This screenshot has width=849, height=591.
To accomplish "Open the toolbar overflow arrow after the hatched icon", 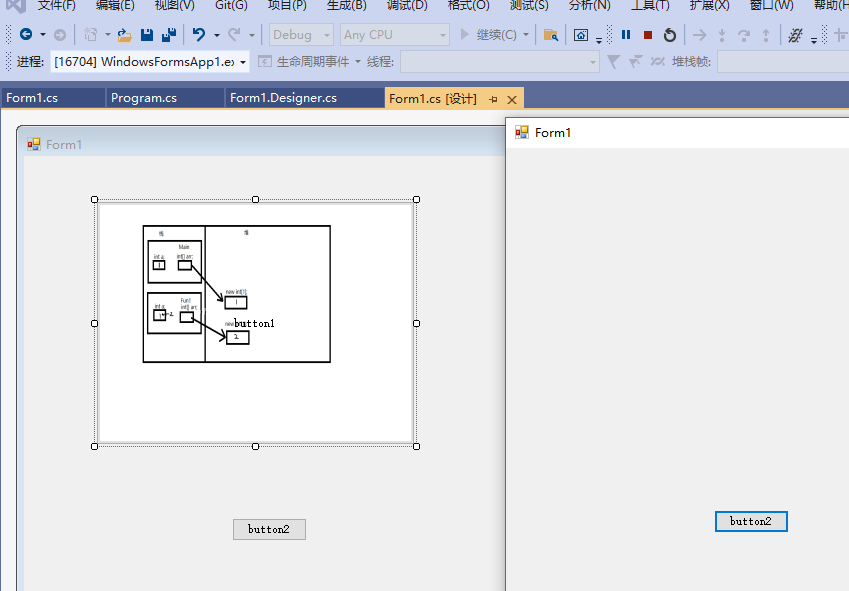I will (x=814, y=41).
